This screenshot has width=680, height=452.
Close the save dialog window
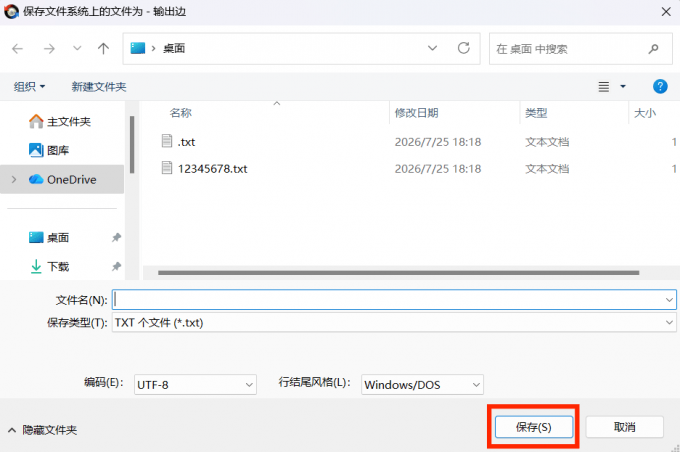[666, 12]
